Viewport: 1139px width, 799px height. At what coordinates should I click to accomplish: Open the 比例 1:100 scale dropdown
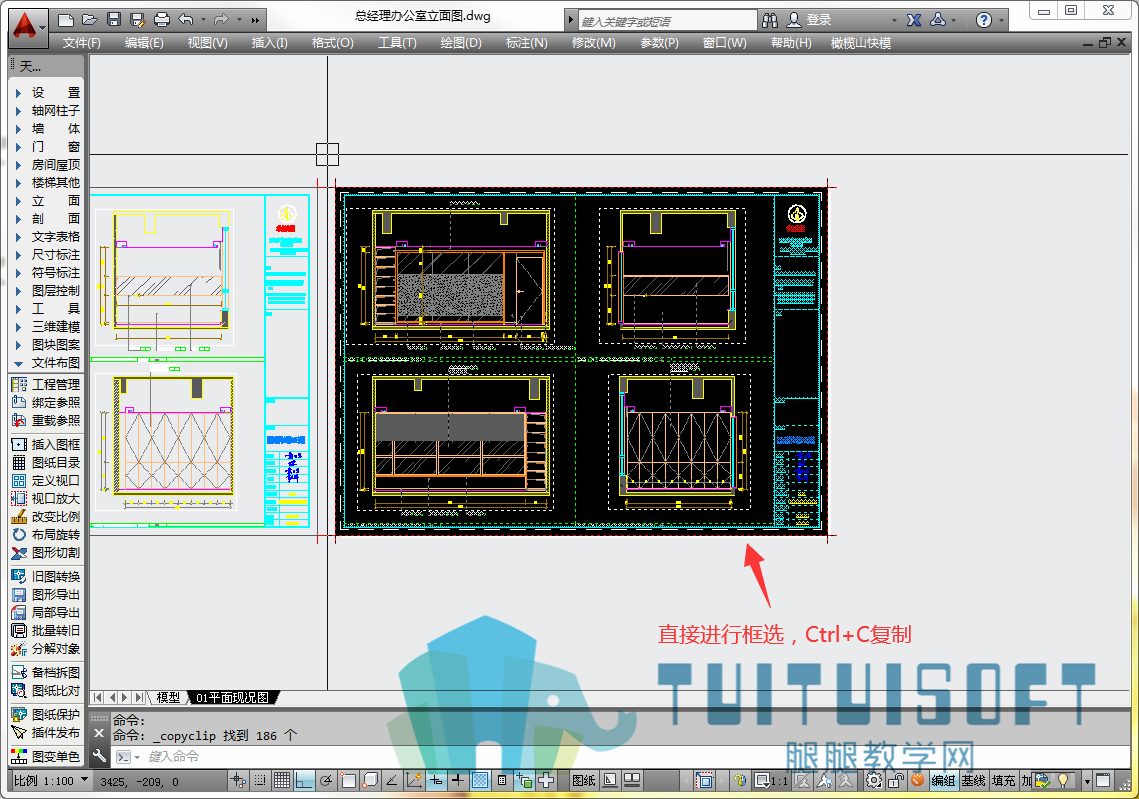(x=51, y=781)
